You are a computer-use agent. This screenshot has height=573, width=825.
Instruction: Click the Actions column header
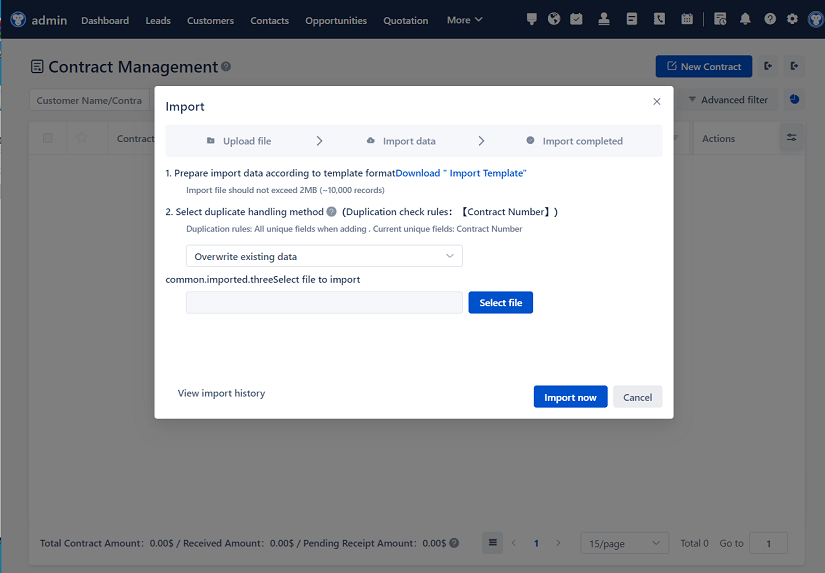(x=719, y=138)
